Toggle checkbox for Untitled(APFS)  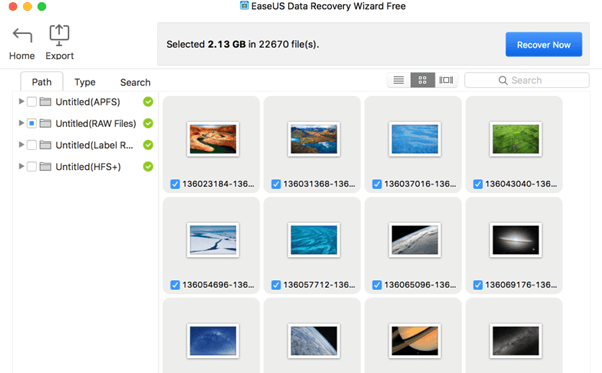32,102
